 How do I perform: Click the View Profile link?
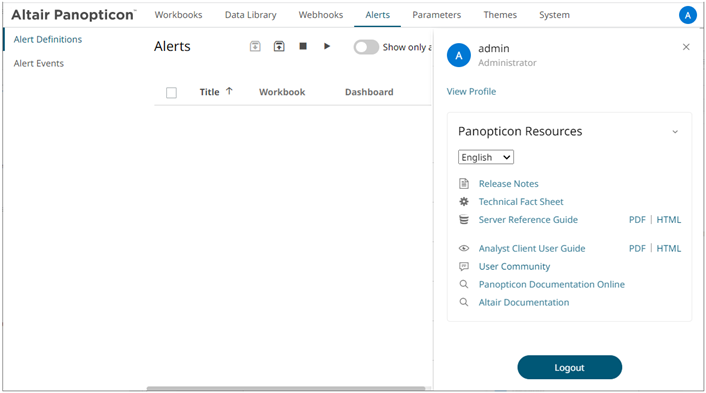point(471,91)
